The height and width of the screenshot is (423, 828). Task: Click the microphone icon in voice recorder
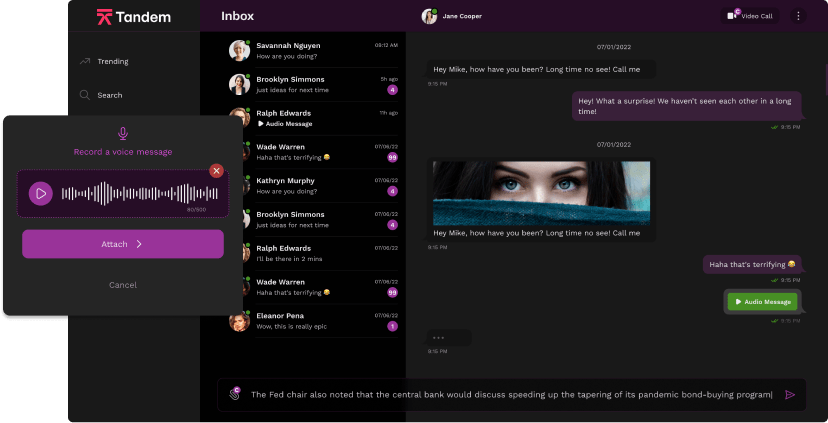point(123,134)
